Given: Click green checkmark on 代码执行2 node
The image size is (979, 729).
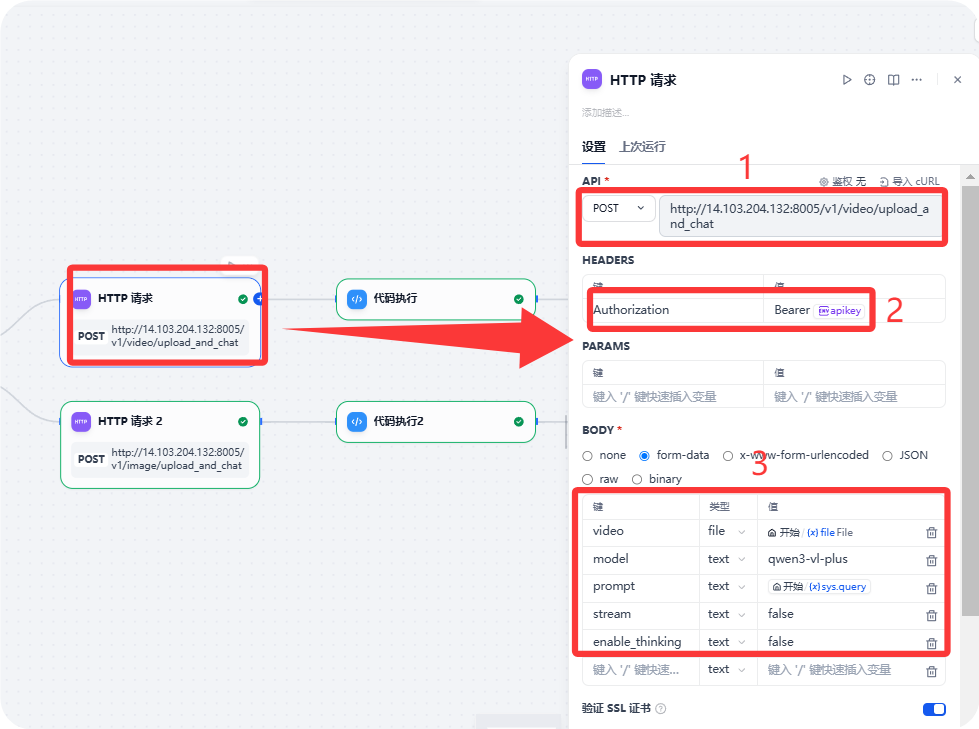Looking at the screenshot, I should coord(519,422).
